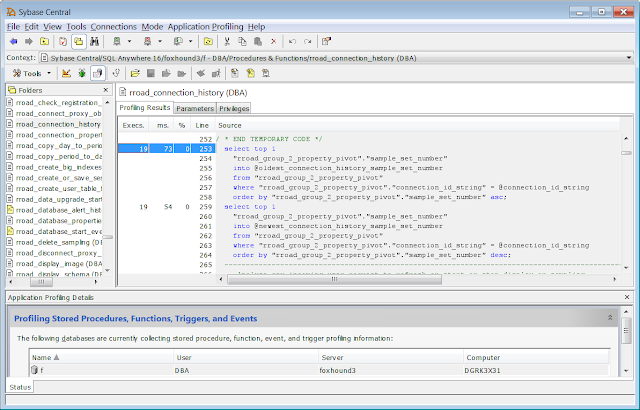Close the Application Profiling Details panel
This screenshot has width=640, height=410.
point(627,297)
